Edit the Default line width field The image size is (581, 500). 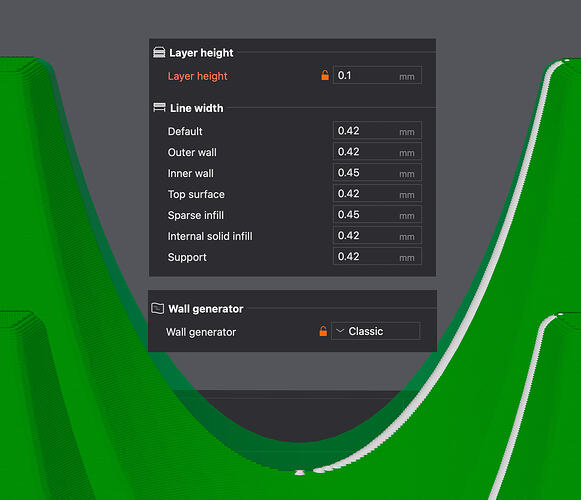377,130
